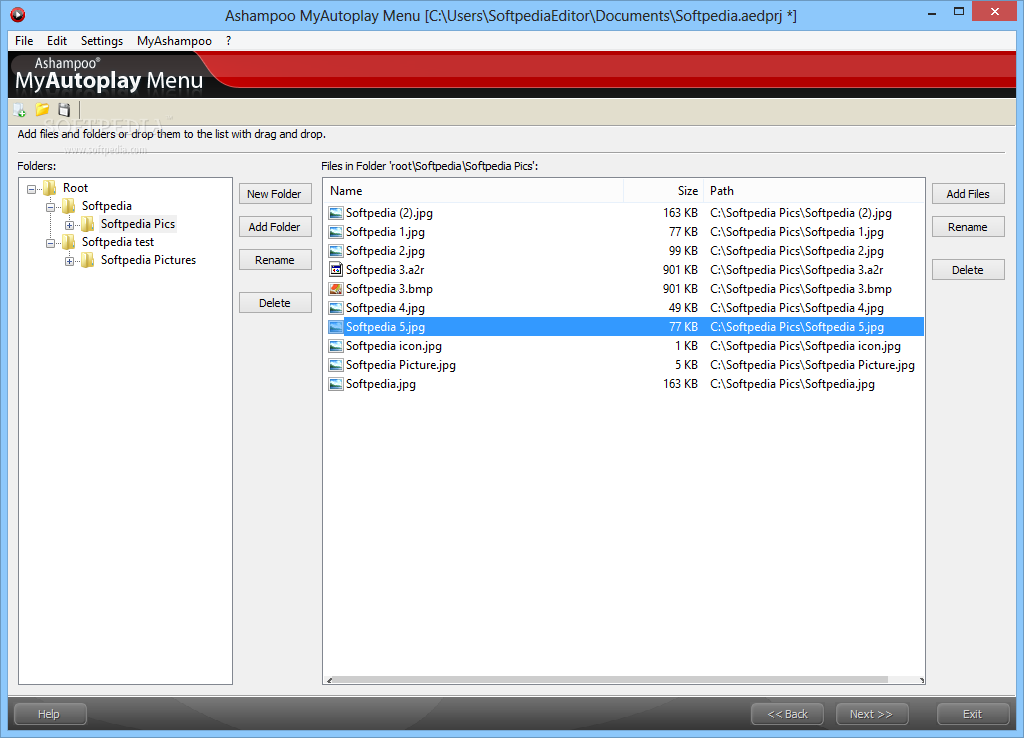Click the Softpedia Pics folder icon
The height and width of the screenshot is (738, 1024).
tap(88, 224)
